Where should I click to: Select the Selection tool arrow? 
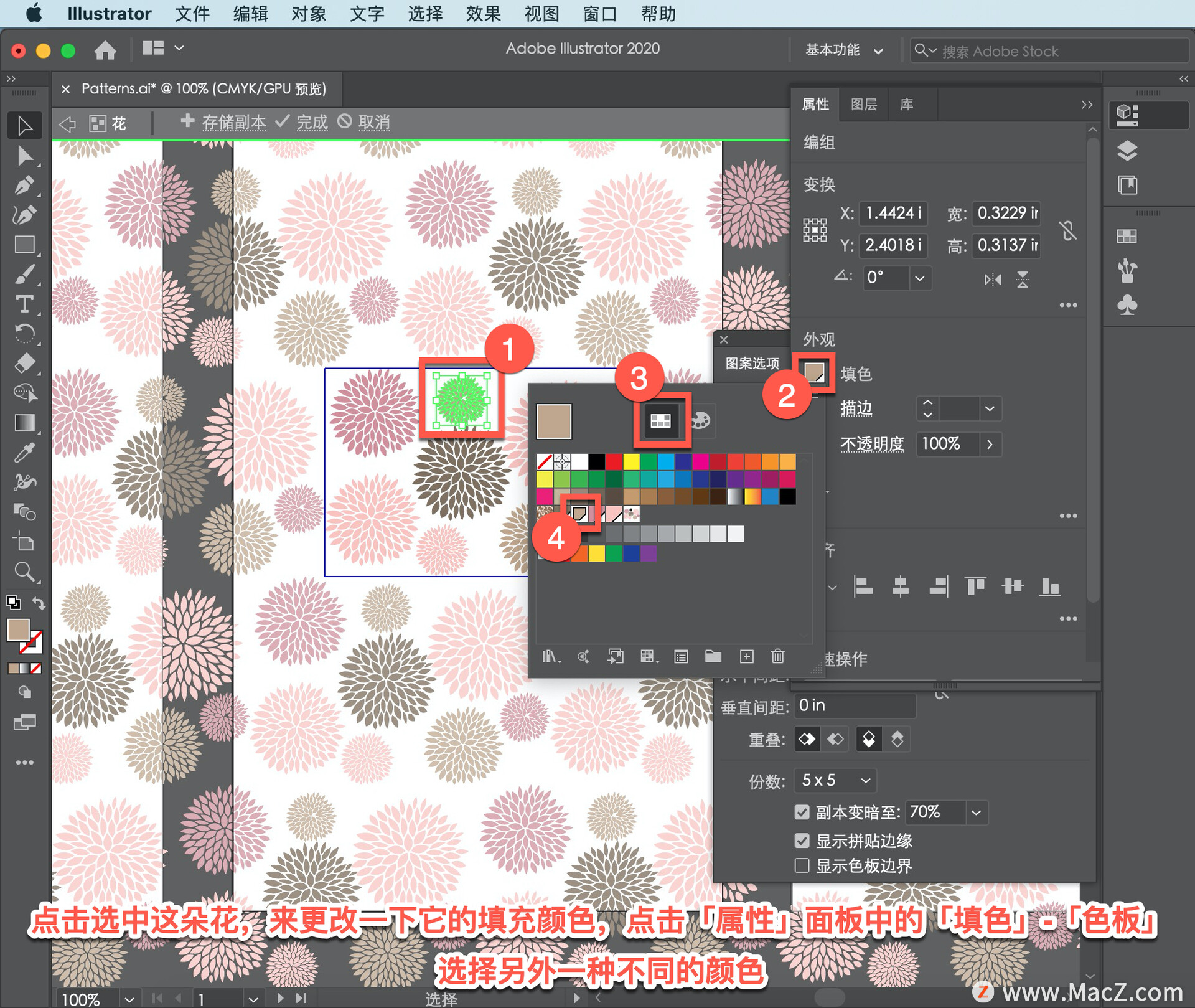(25, 126)
